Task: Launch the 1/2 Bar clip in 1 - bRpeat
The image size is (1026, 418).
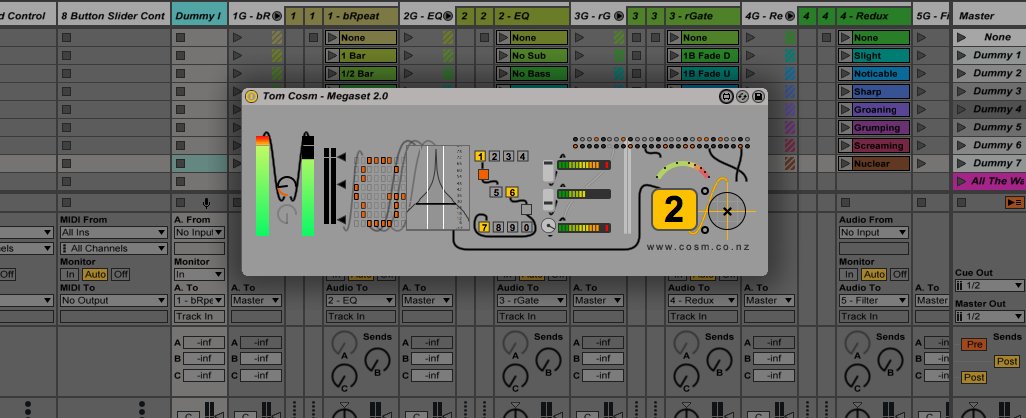Action: click(x=332, y=74)
